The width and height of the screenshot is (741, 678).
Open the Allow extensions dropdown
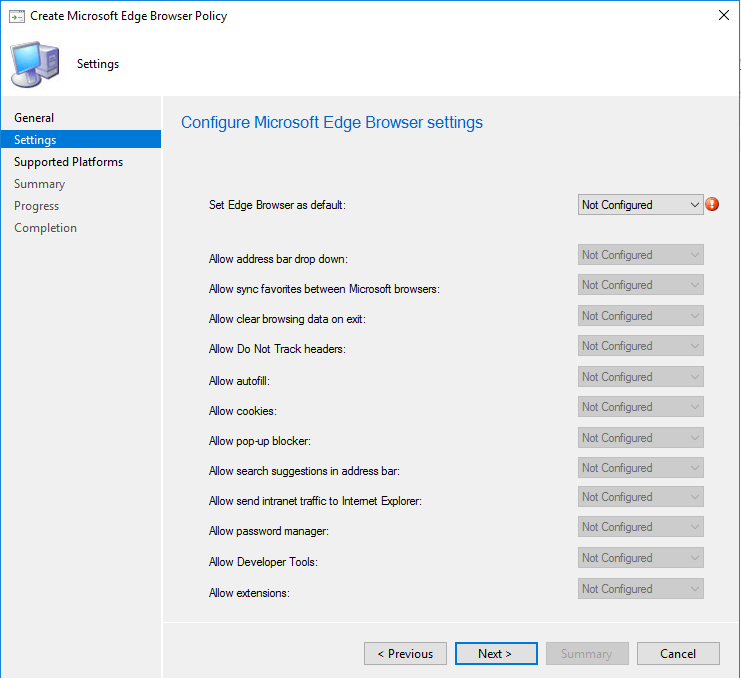coord(641,589)
